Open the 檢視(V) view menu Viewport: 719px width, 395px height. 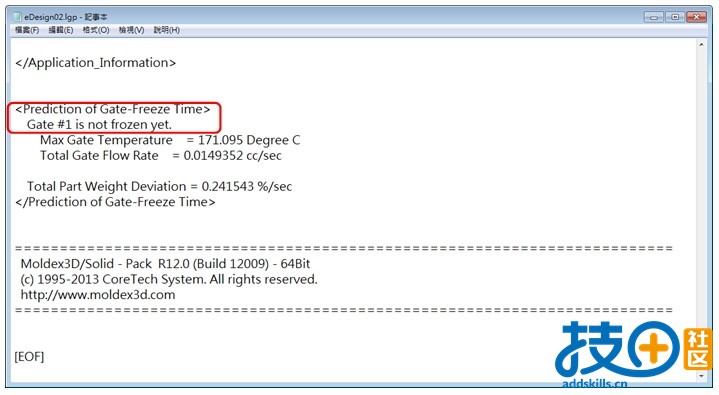point(131,30)
